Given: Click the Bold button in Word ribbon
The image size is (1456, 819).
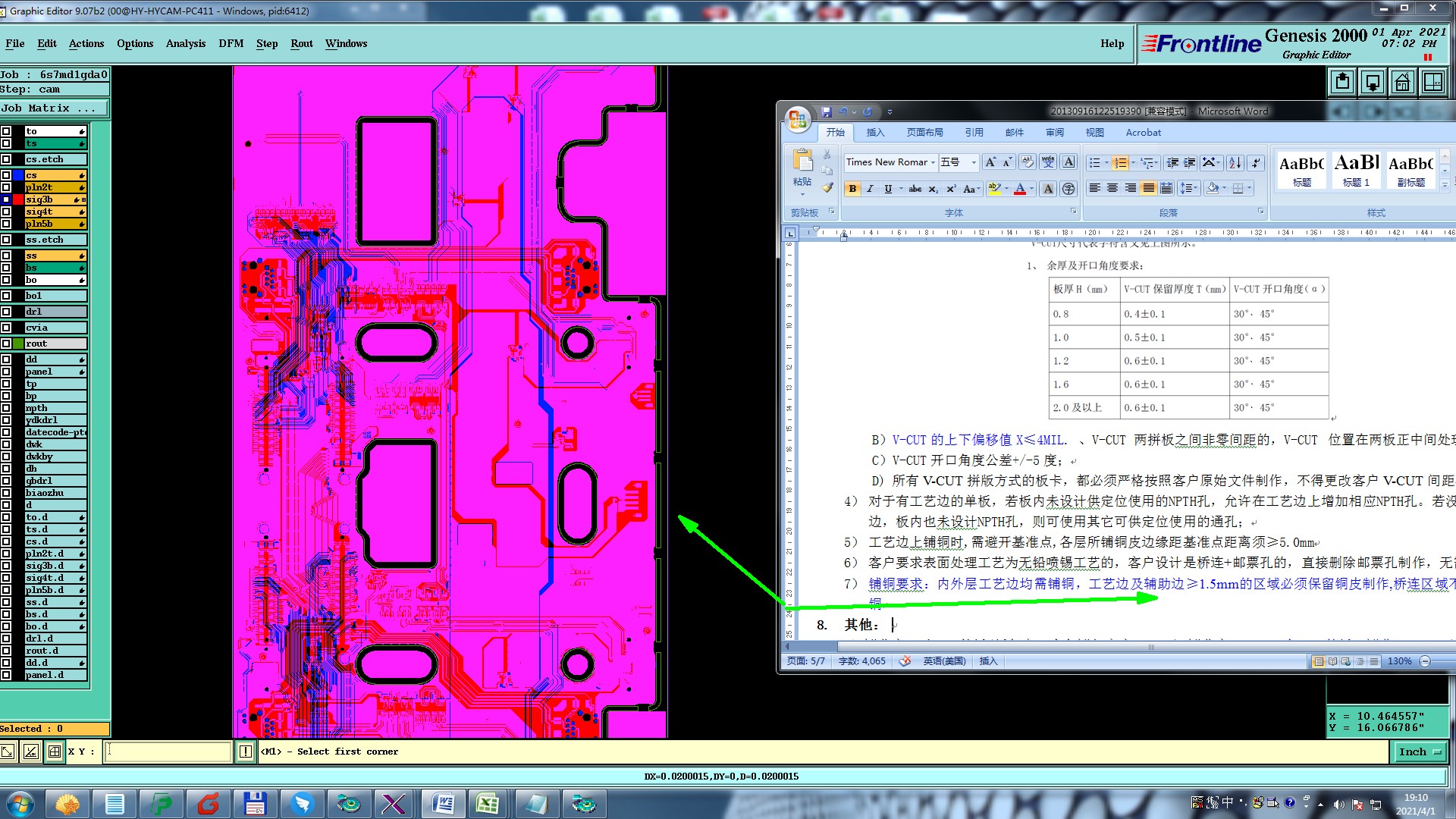Looking at the screenshot, I should 852,189.
